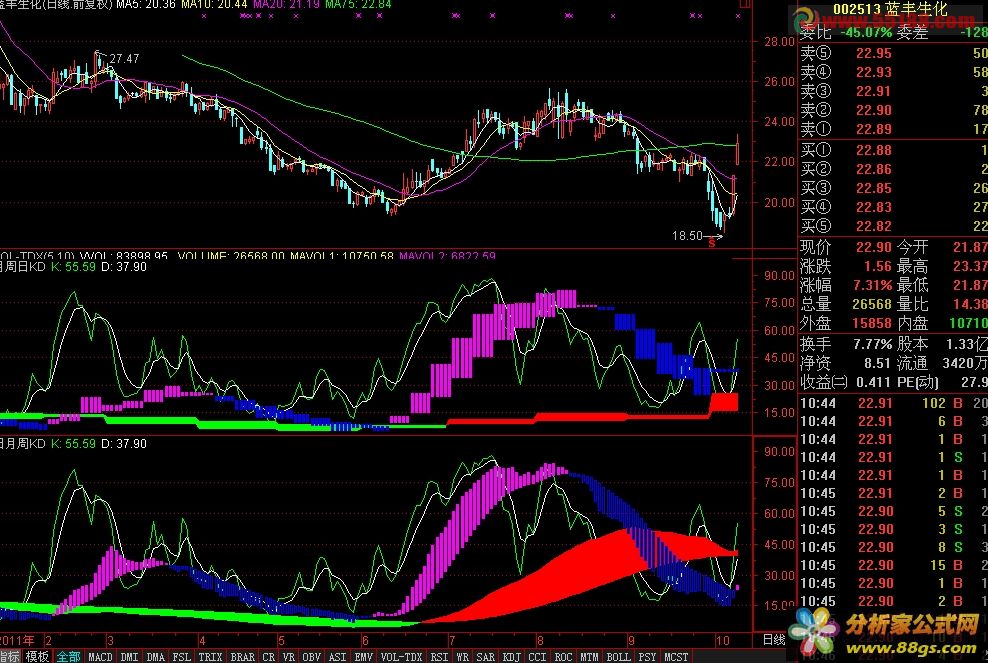Click month 10 on the time axis

coord(722,640)
